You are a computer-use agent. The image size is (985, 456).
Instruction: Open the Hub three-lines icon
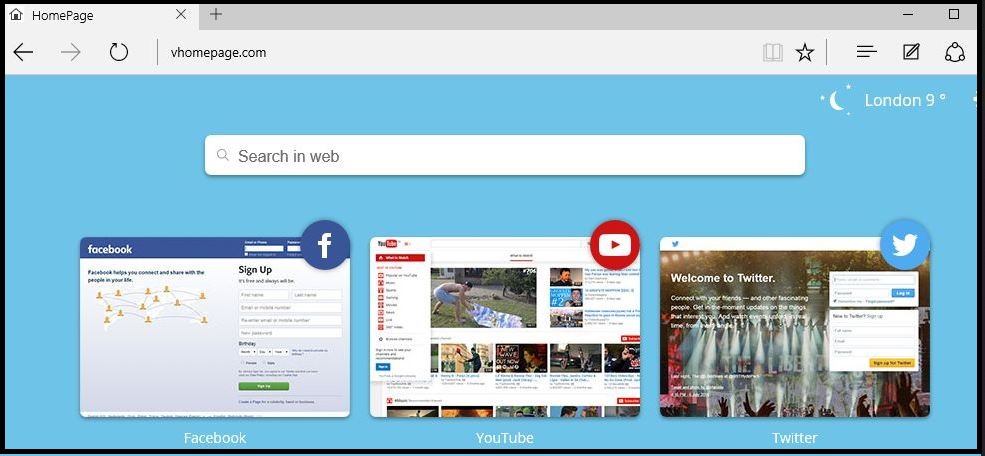click(x=866, y=52)
